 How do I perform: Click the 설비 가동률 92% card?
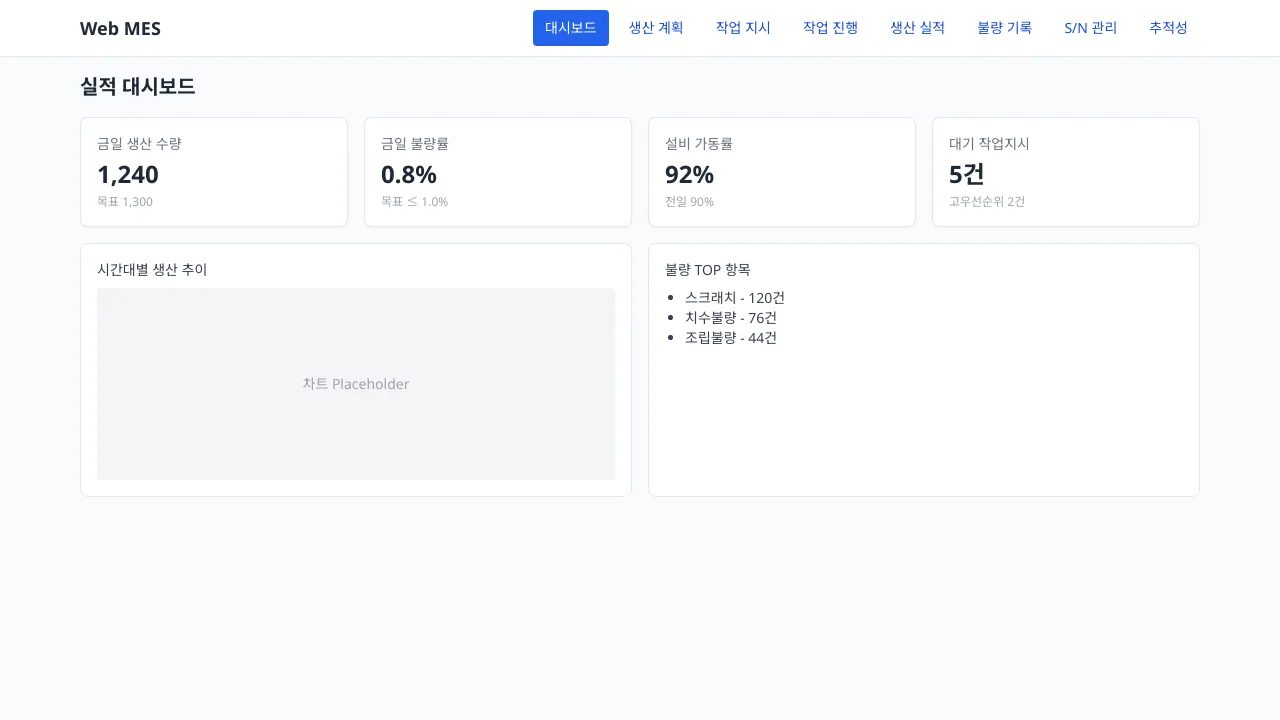(x=782, y=172)
